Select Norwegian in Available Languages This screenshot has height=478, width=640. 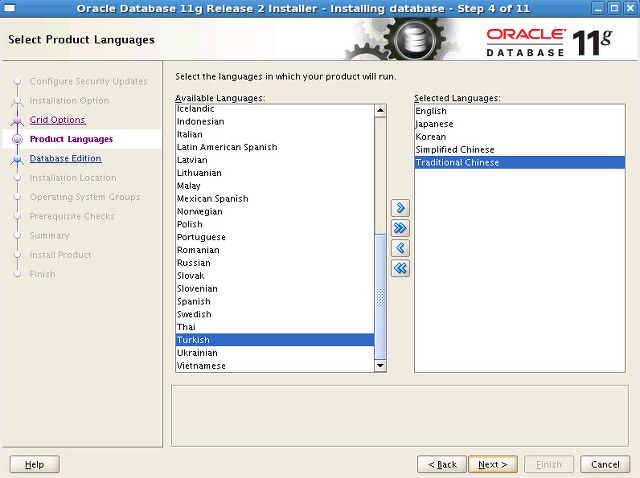point(275,211)
